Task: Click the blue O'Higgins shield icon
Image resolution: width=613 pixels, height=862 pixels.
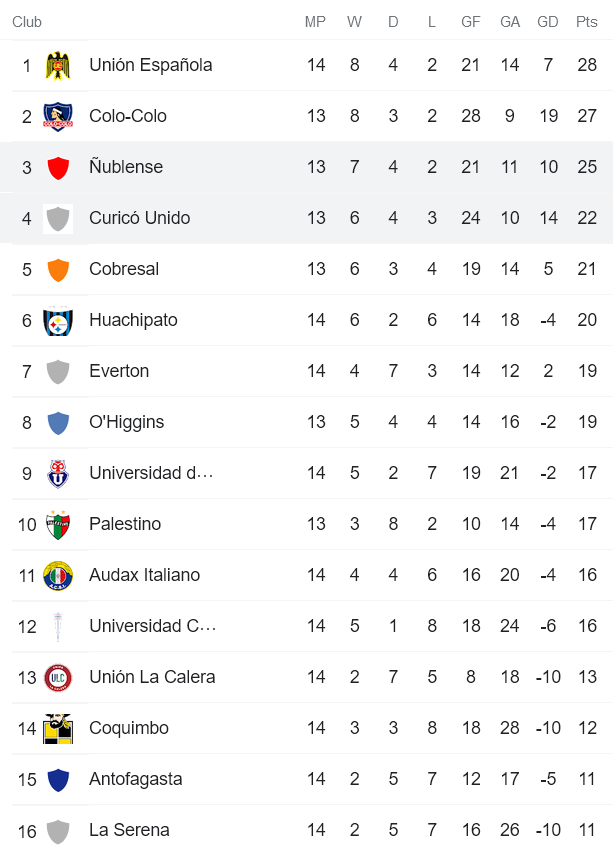Action: click(x=58, y=423)
